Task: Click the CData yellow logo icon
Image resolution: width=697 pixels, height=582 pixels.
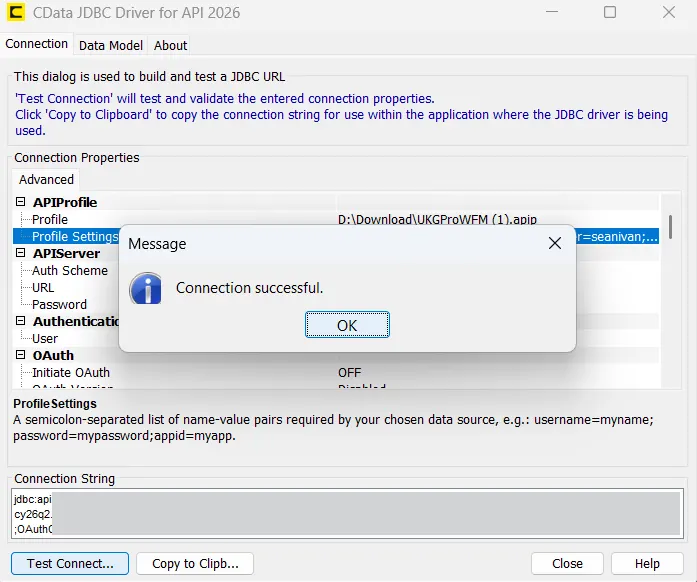Action: (x=16, y=12)
